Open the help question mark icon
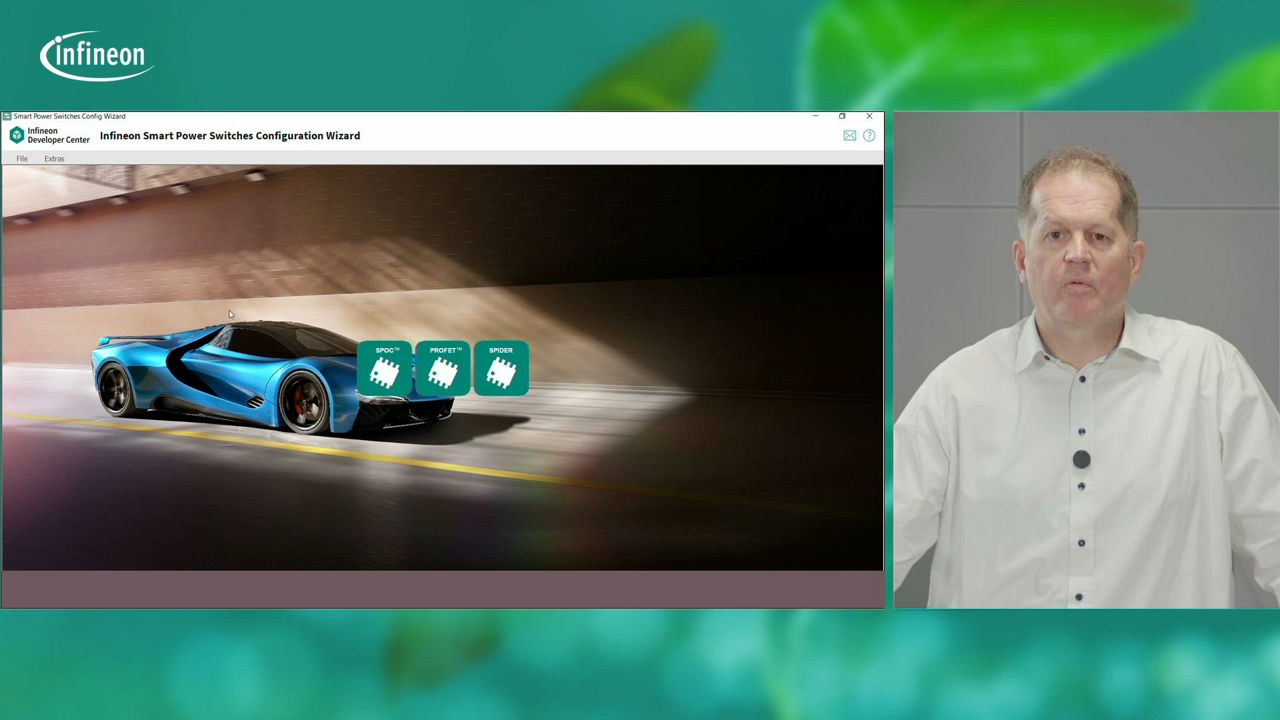This screenshot has width=1280, height=720. click(869, 136)
